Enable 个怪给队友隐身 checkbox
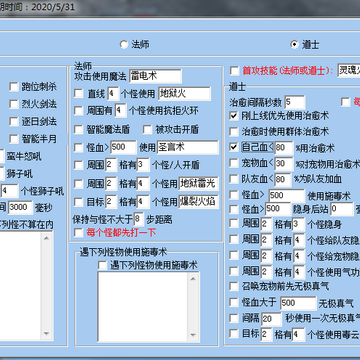 [x=234, y=239]
